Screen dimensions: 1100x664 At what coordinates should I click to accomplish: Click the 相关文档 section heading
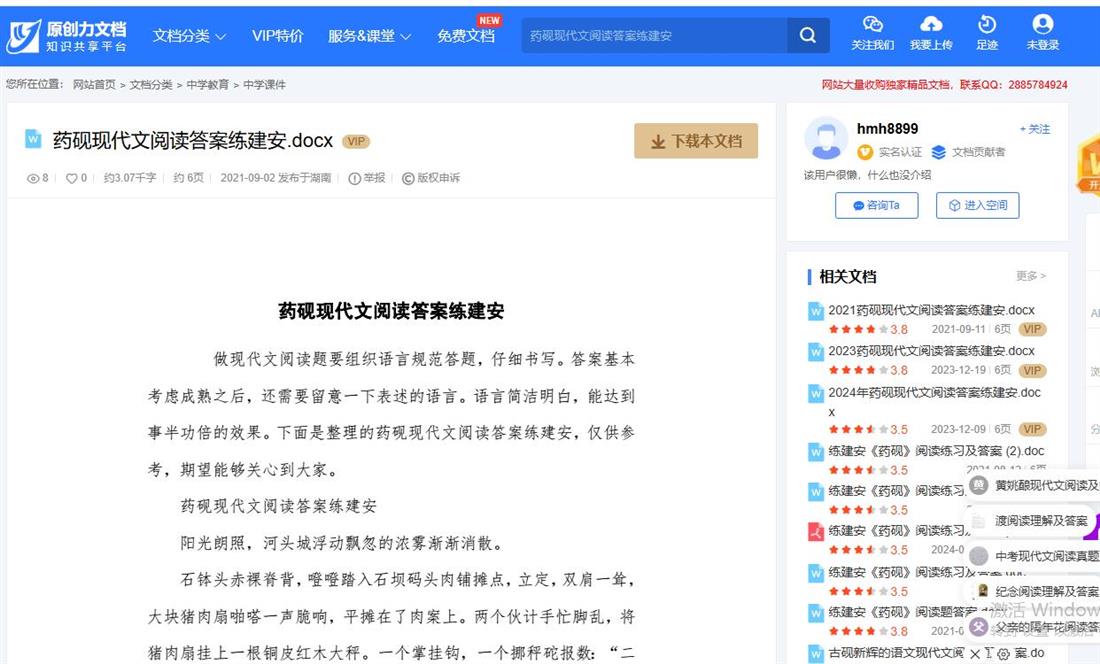[847, 276]
